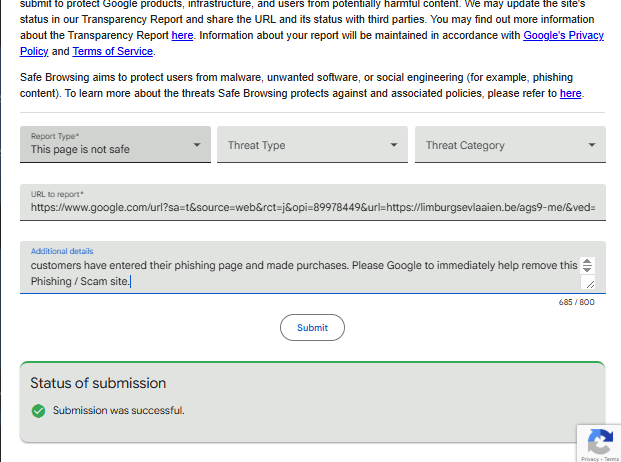
Task: Click the Report Type dropdown arrow
Action: pyautogui.click(x=197, y=145)
